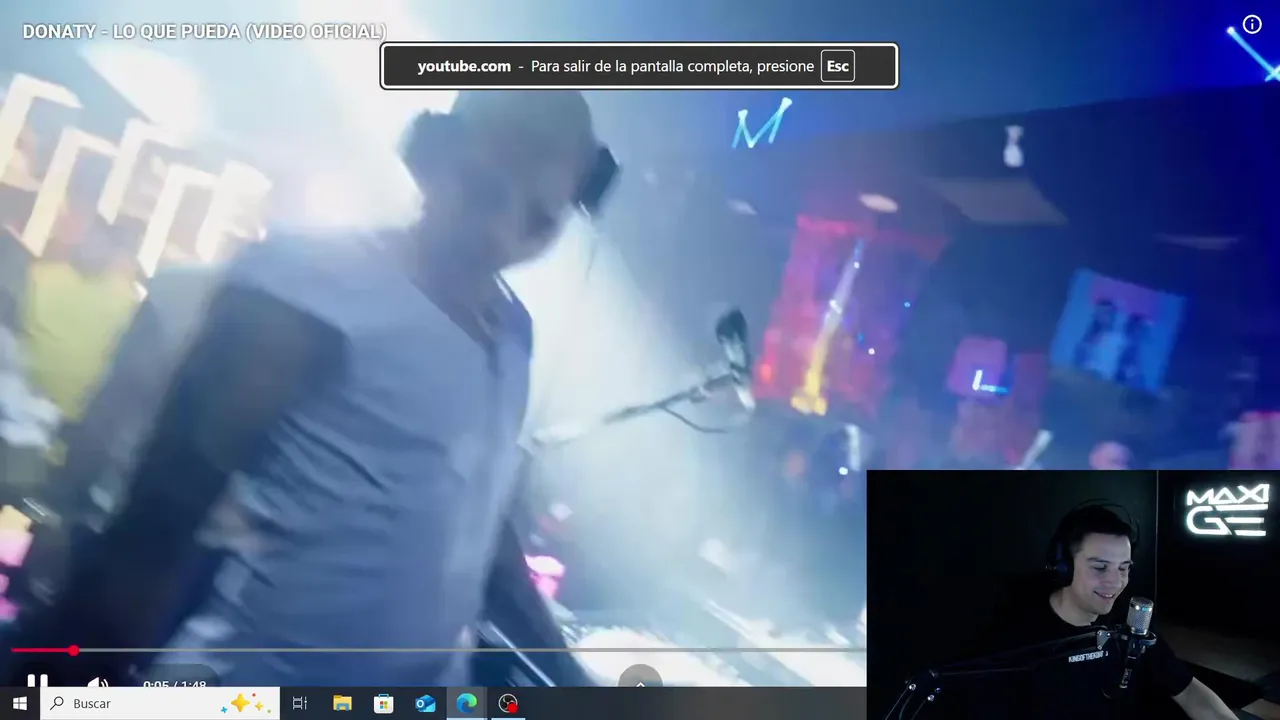1280x720 pixels.
Task: Open the recording app icon in the taskbar
Action: pos(509,703)
